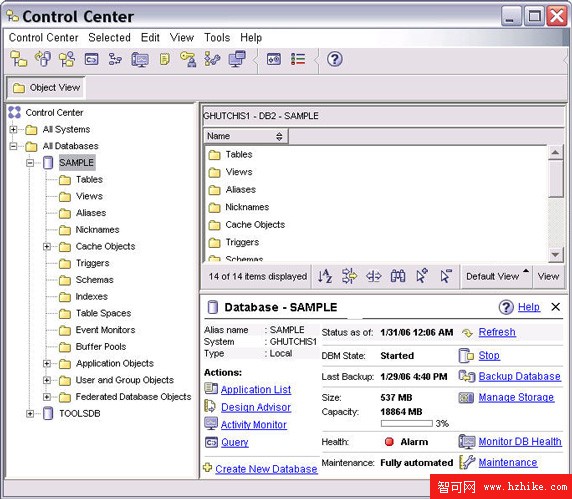
Task: Expand the User and Group Objects node
Action: (x=47, y=380)
